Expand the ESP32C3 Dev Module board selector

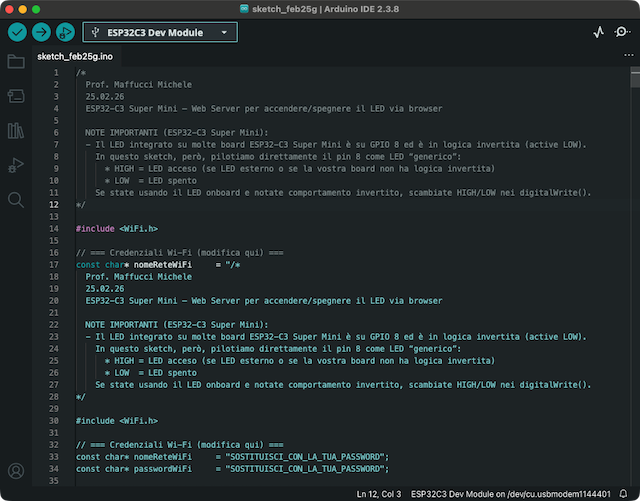160,32
